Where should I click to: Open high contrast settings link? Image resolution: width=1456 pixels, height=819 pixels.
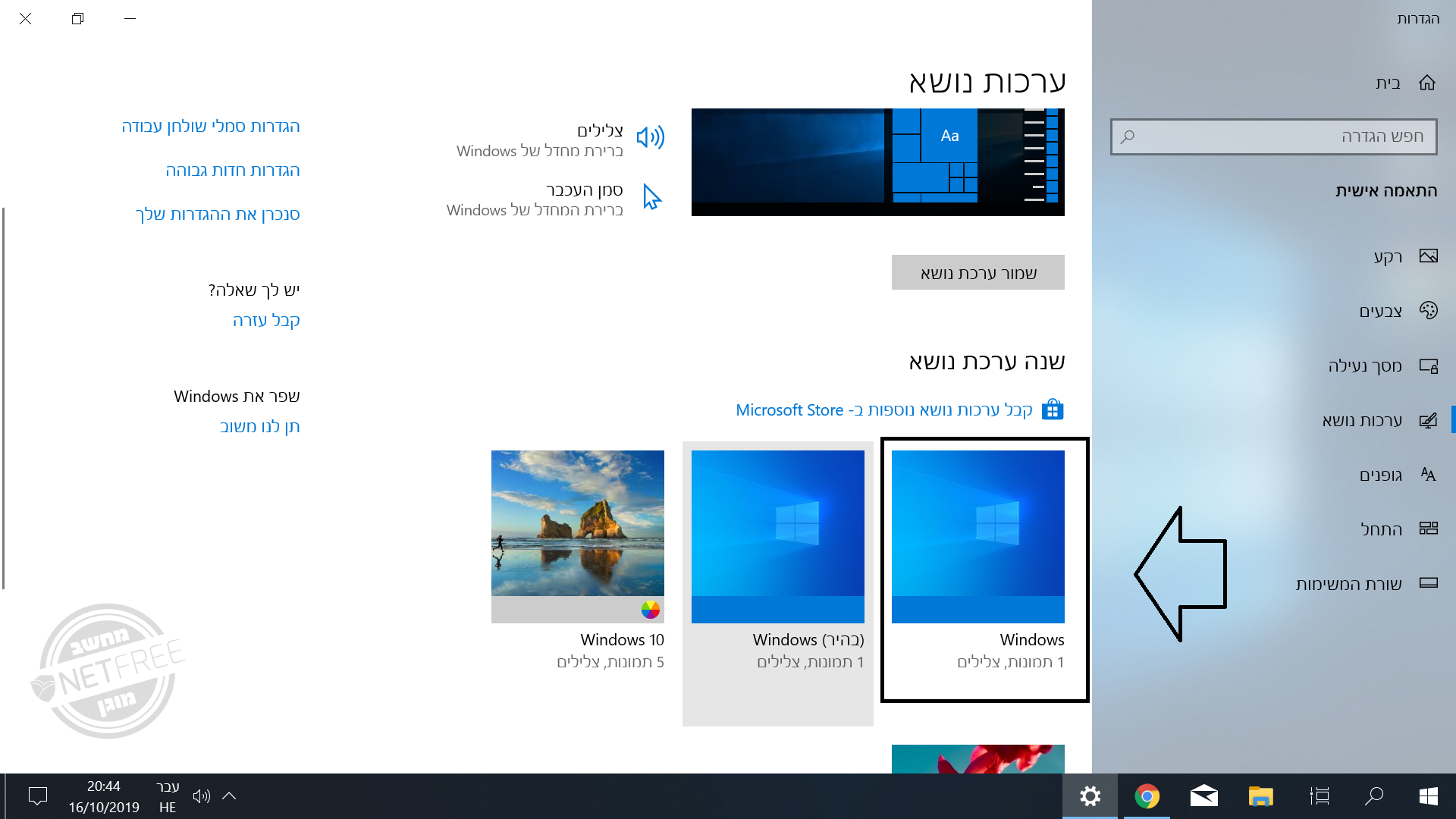pos(233,171)
